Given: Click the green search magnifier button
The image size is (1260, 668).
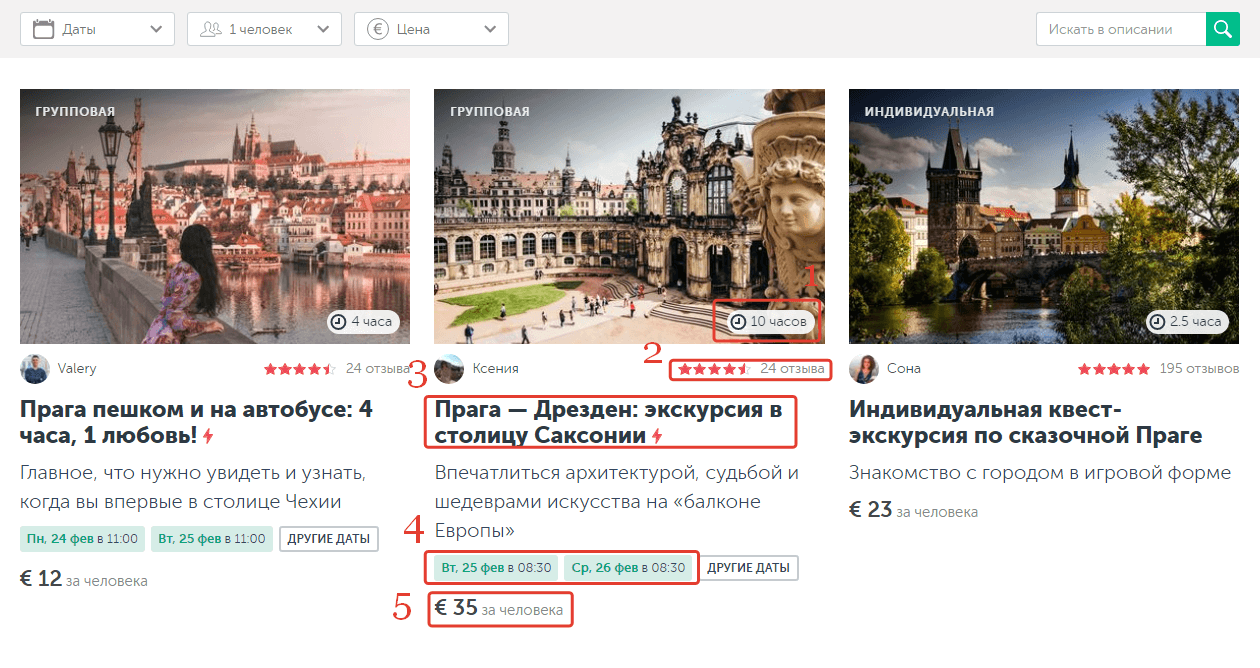Looking at the screenshot, I should coord(1222,29).
